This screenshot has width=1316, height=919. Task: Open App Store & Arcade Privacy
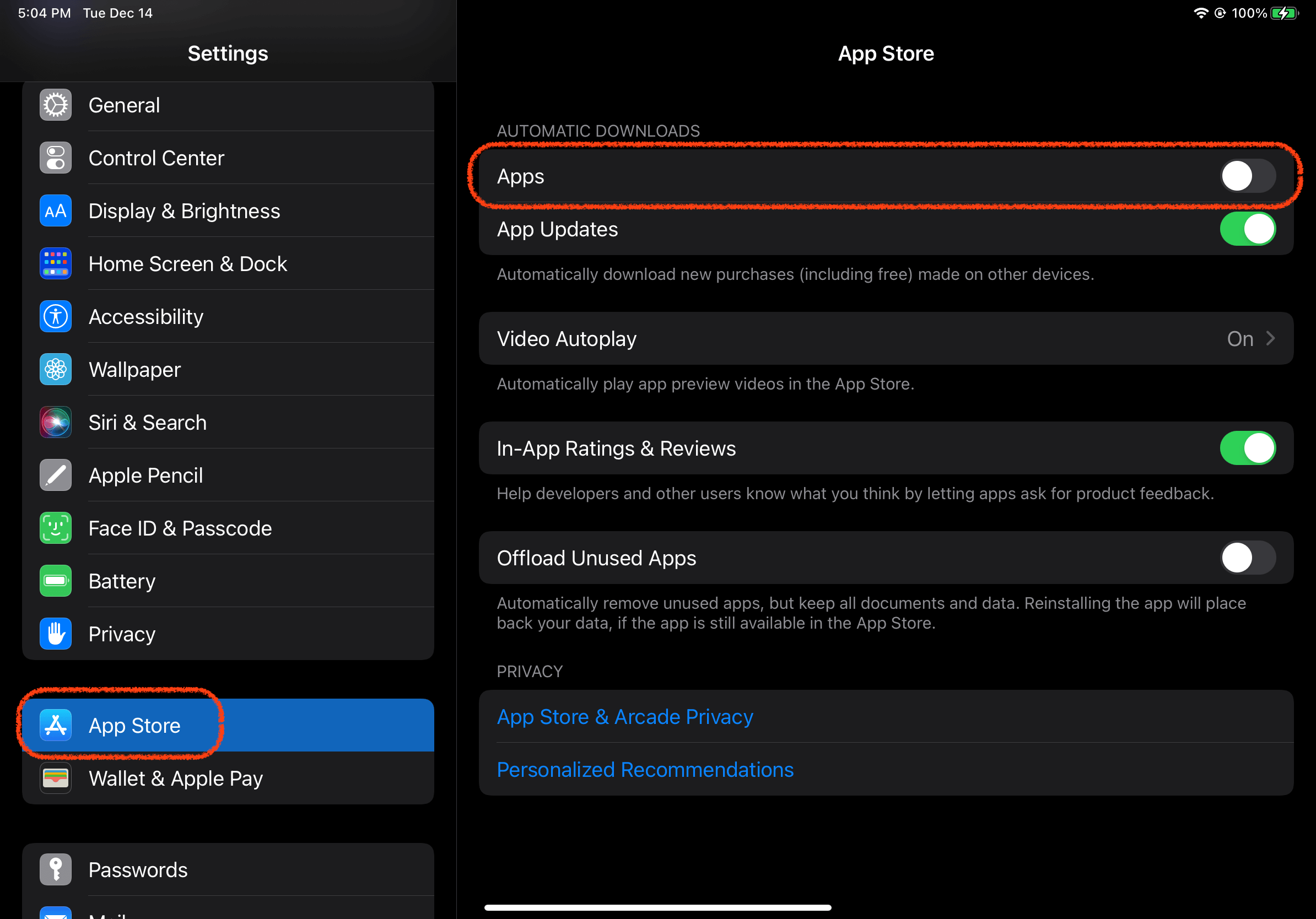(625, 717)
